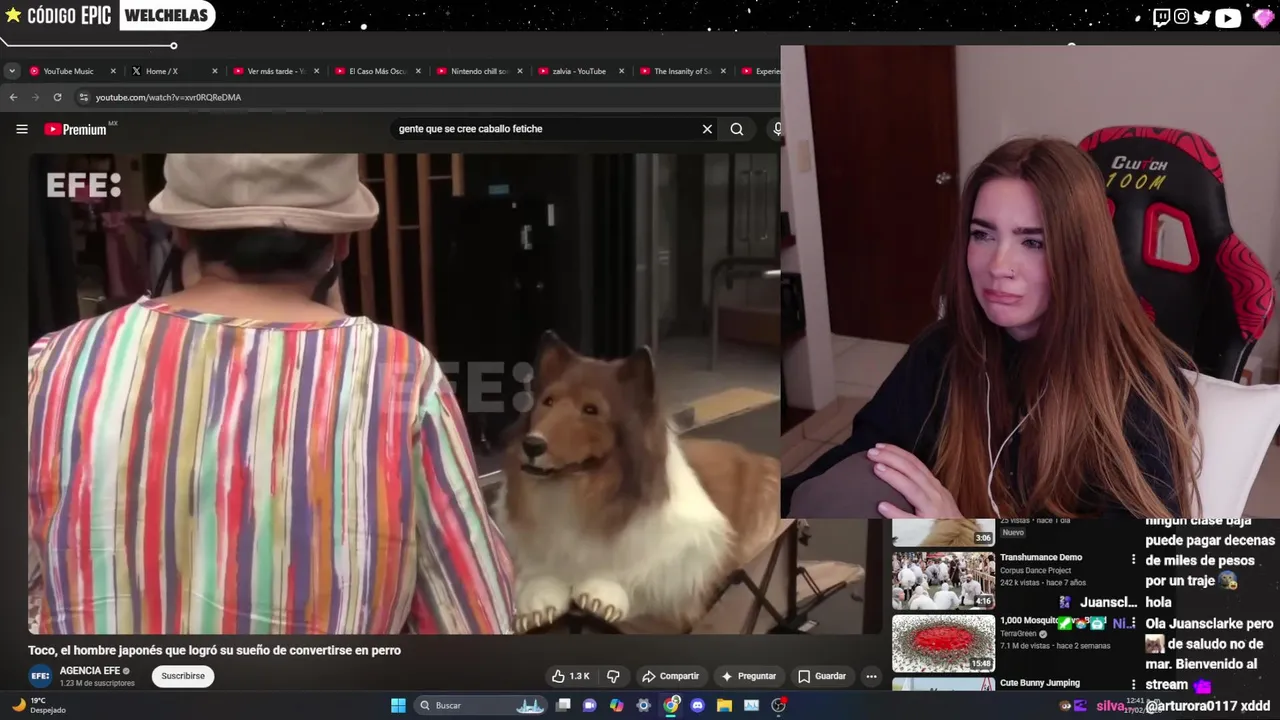Open the Cute Bunny Jumping video title
1280x720 pixels.
point(1040,683)
